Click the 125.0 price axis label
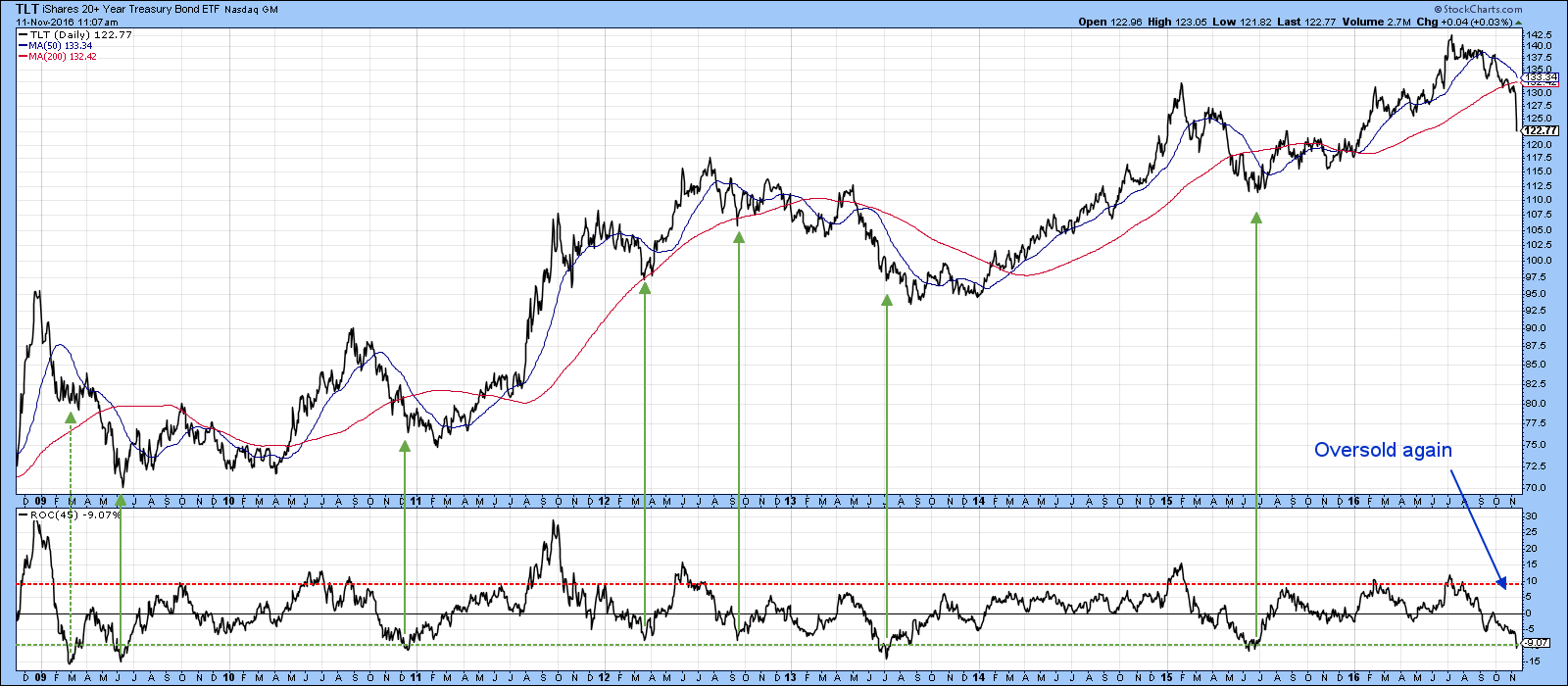The image size is (1568, 686). coord(1540,119)
